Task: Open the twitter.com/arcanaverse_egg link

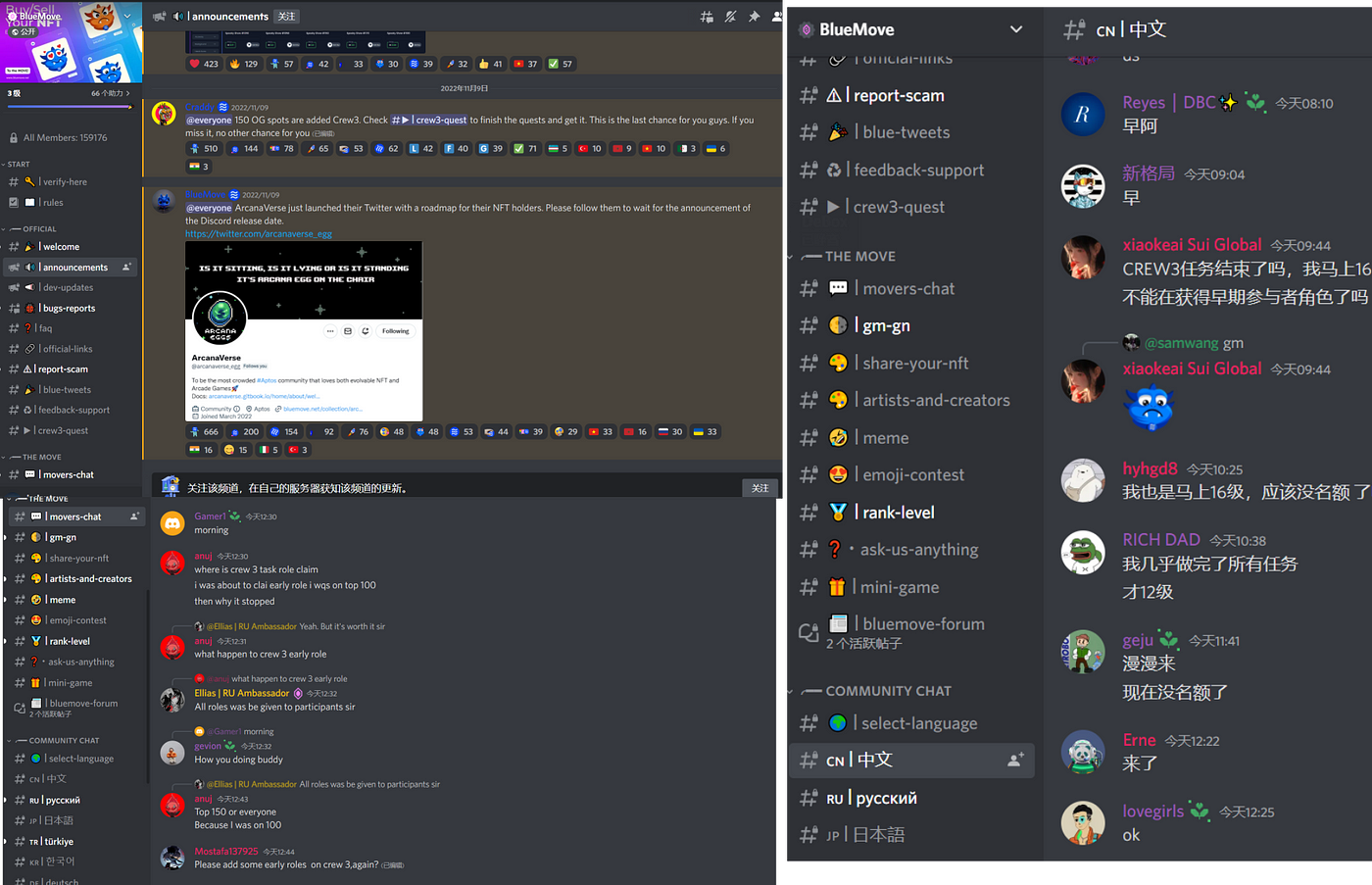Action: point(259,234)
